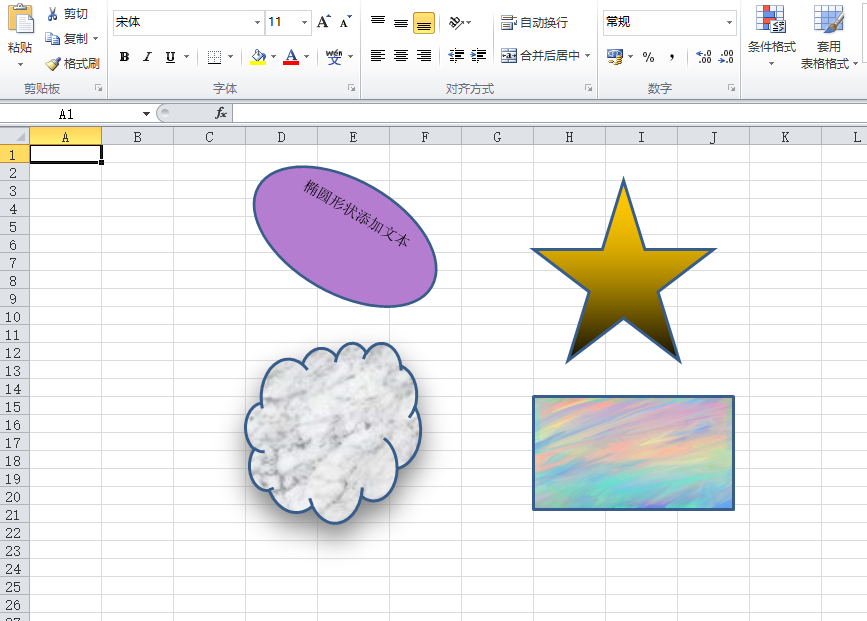867x621 pixels.
Task: Apply comma style number format
Action: (x=672, y=56)
